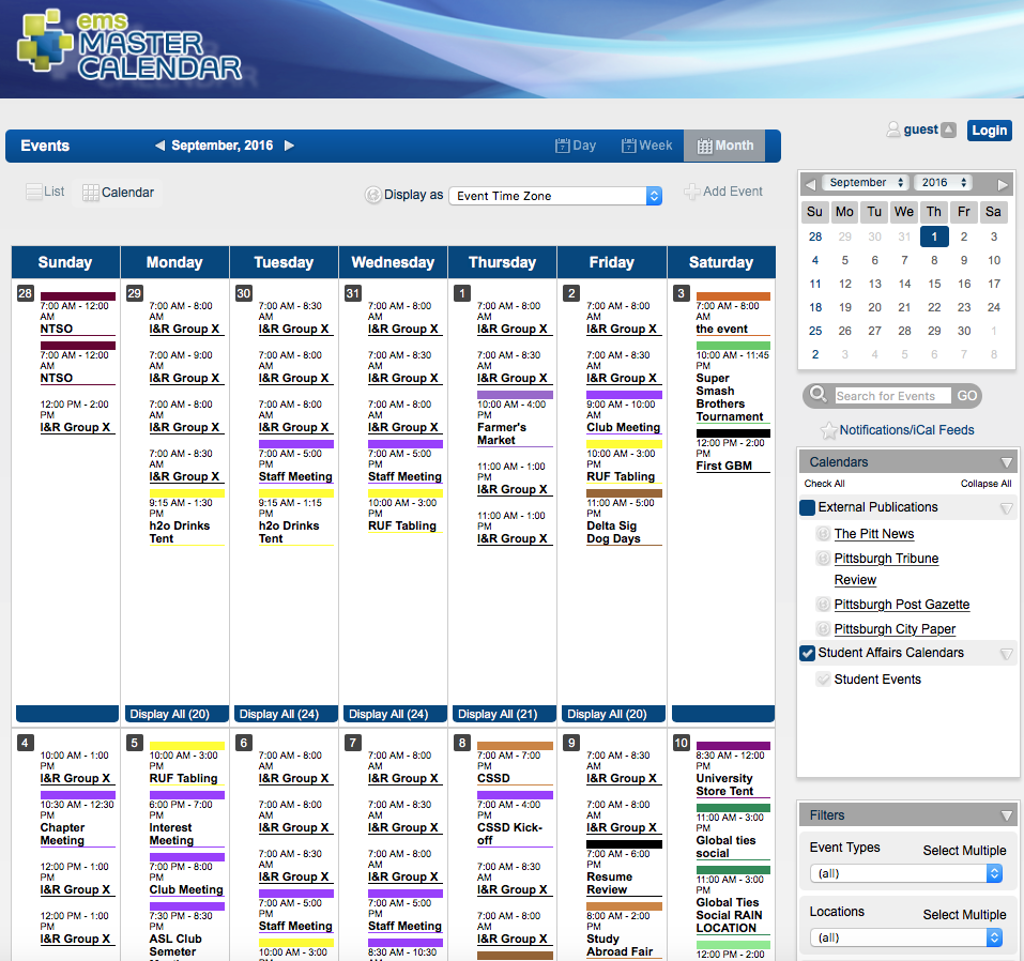Open Notifications/iCal Feeds via the star icon
The image size is (1024, 961).
pos(827,430)
